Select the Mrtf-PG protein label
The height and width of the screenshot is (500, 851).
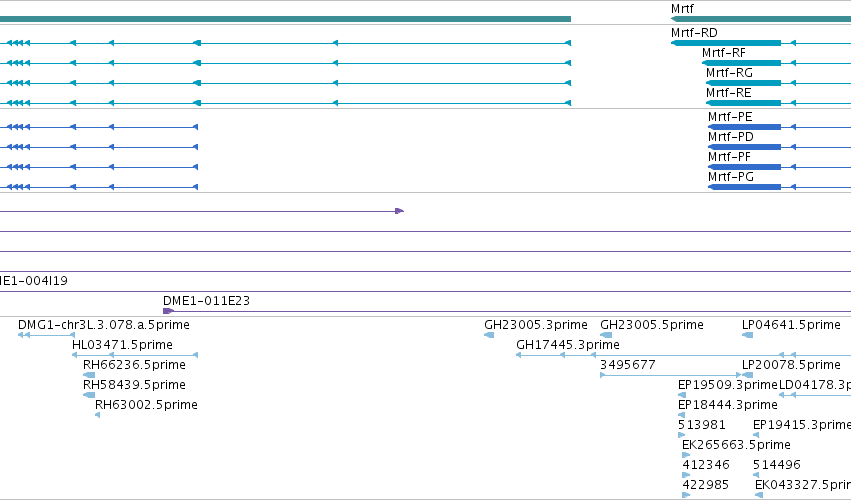pyautogui.click(x=731, y=177)
